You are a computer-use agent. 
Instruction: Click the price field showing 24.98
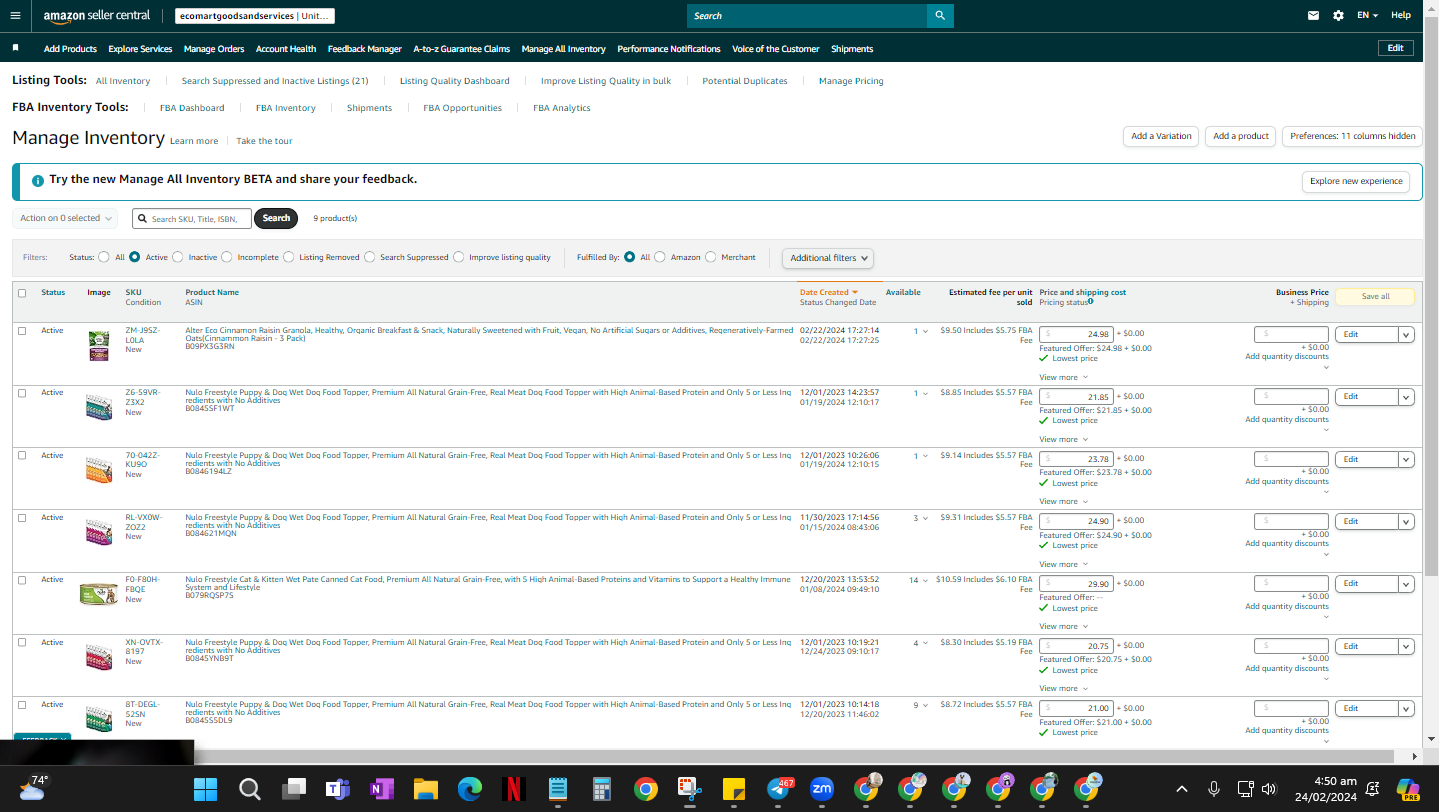(x=1076, y=334)
